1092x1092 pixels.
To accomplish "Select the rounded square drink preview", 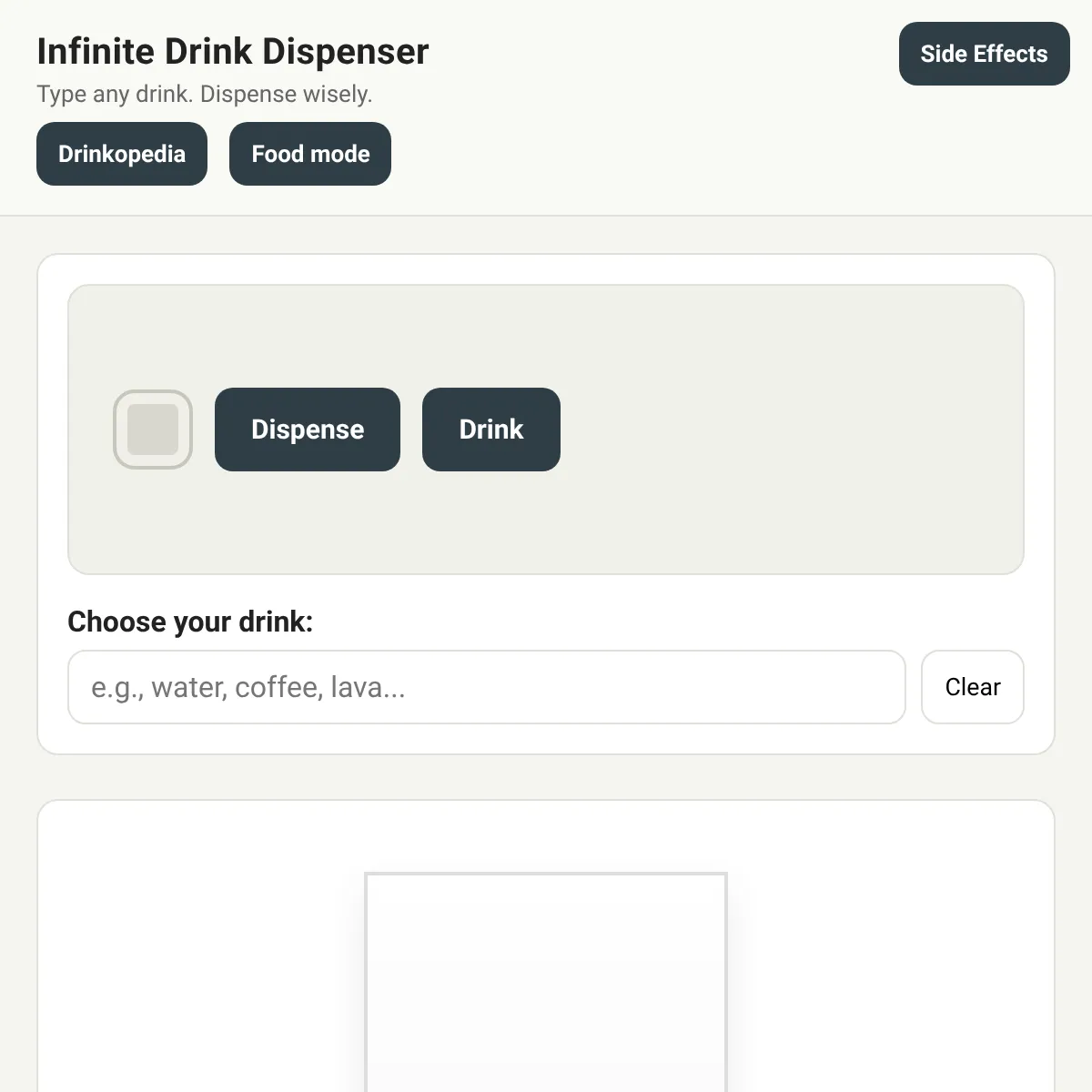I will coord(153,430).
